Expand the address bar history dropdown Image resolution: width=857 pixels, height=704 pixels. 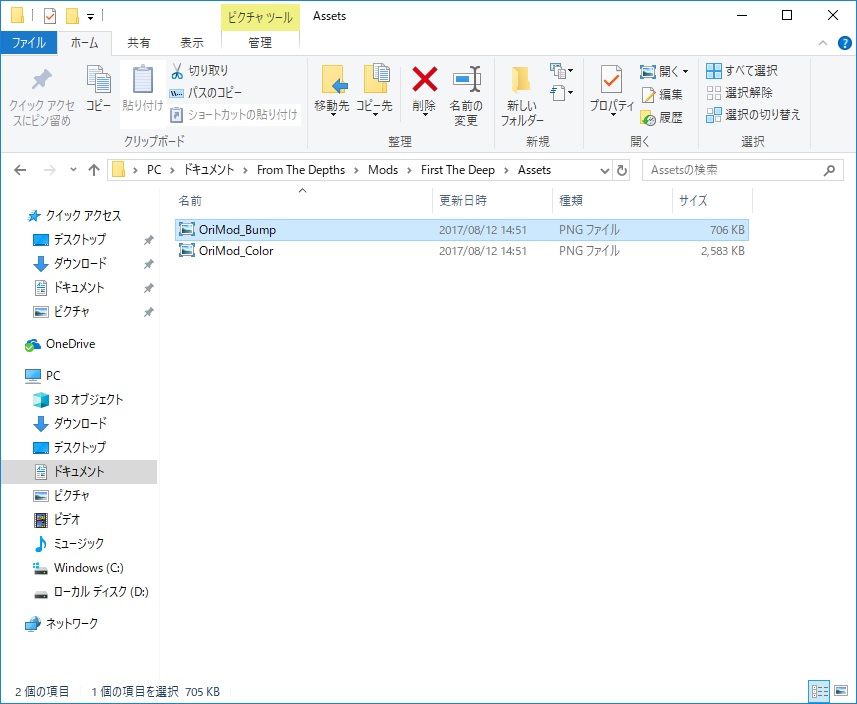click(604, 170)
